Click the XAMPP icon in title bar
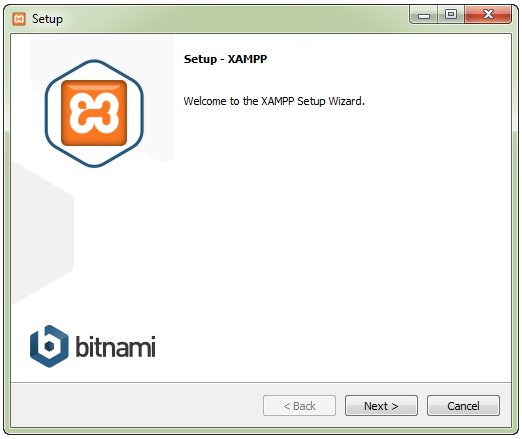Image resolution: width=522 pixels, height=439 pixels. [x=19, y=19]
